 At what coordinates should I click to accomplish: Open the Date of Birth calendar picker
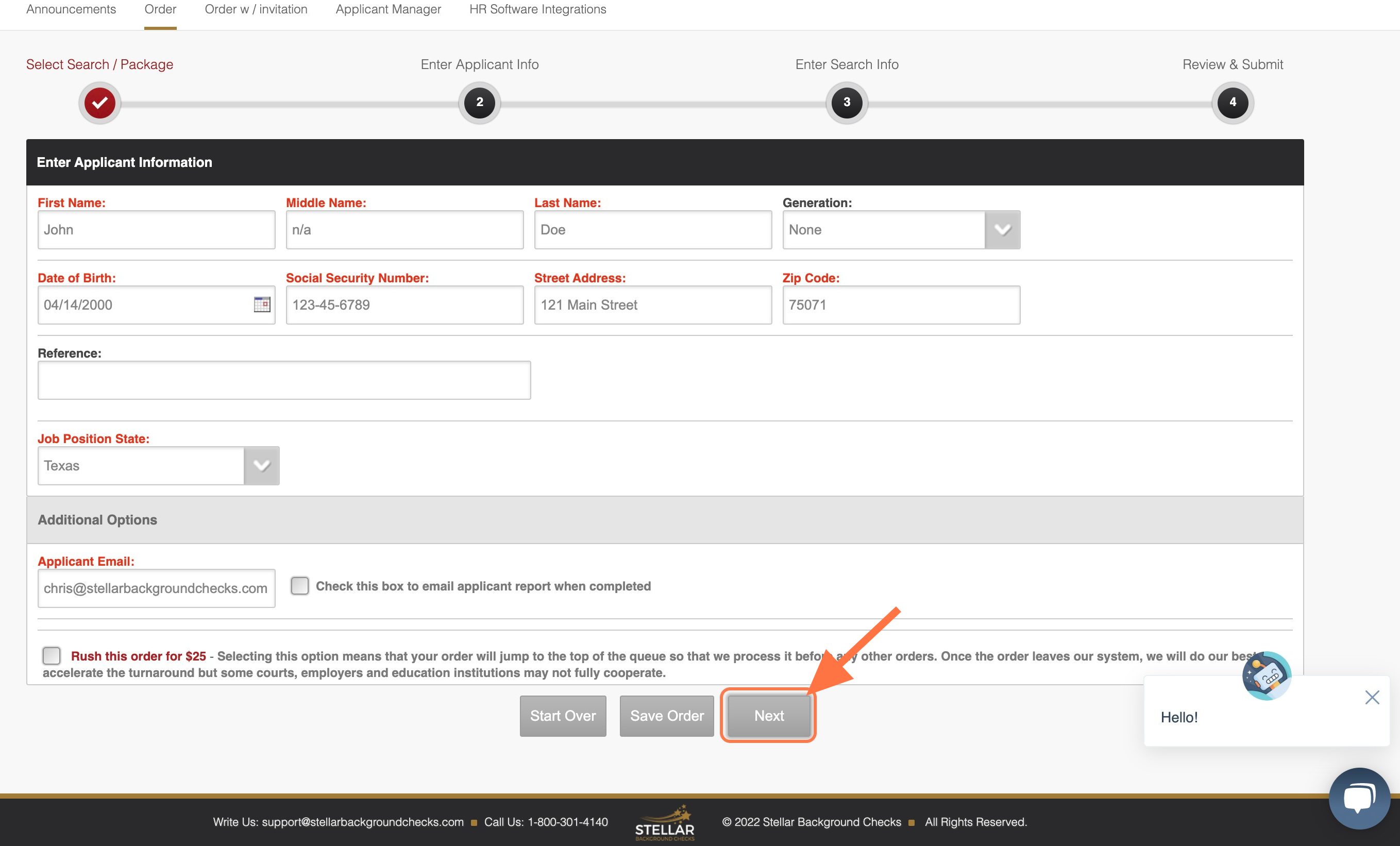click(262, 304)
